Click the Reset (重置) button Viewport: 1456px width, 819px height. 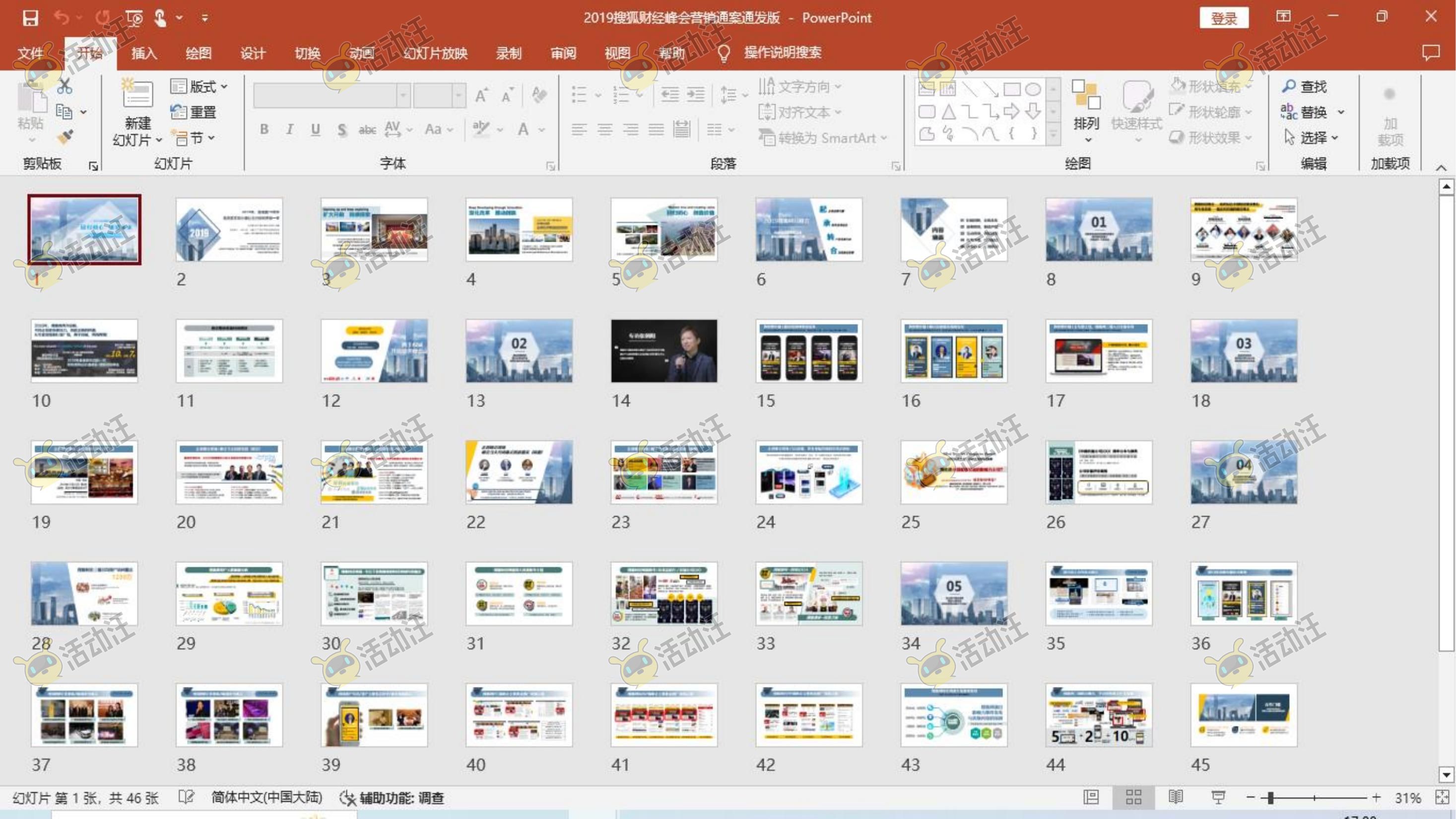click(194, 112)
